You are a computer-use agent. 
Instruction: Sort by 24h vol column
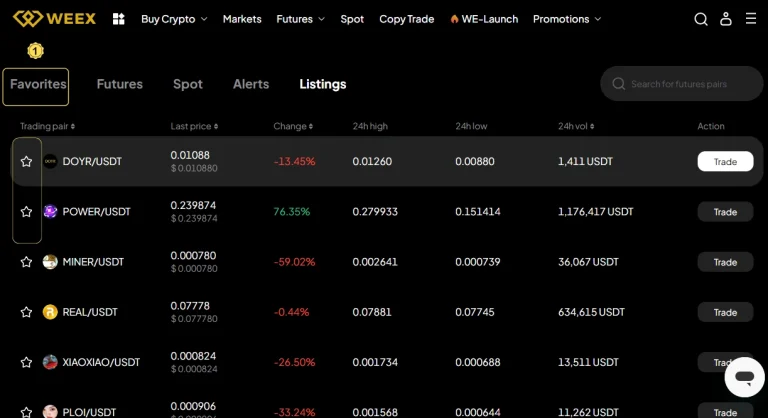tap(576, 126)
